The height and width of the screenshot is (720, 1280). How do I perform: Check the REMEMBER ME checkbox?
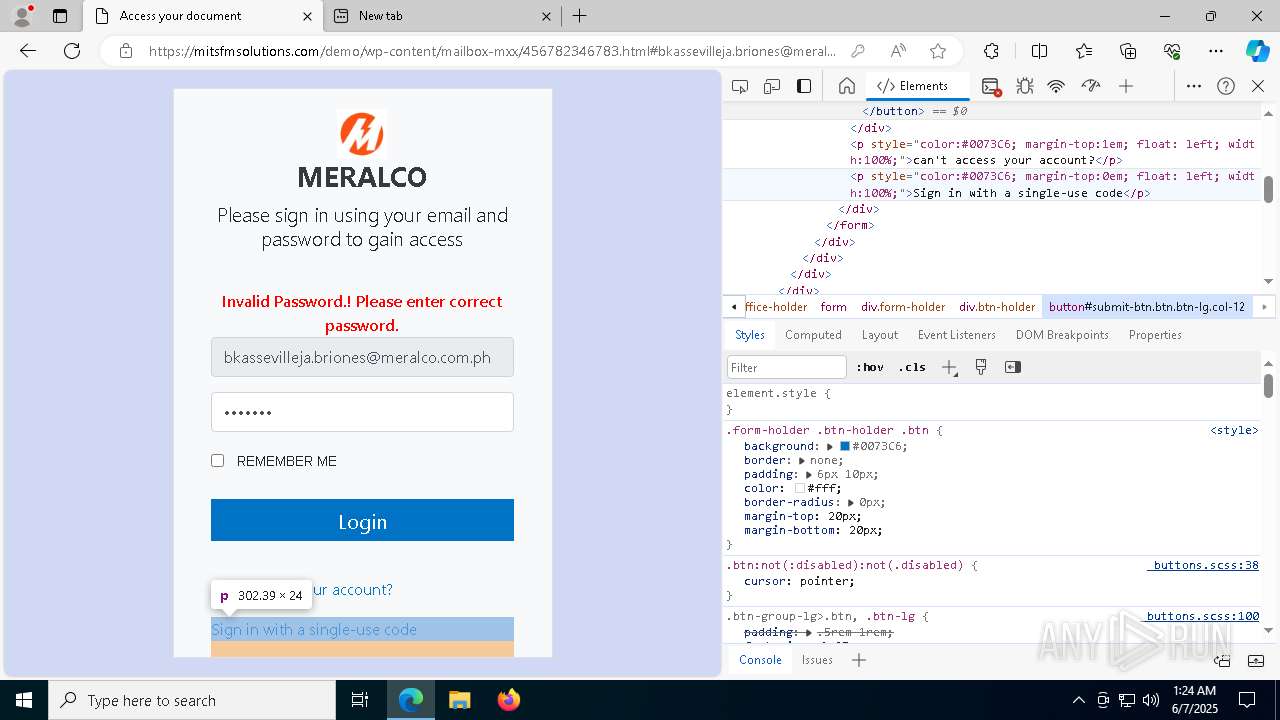pos(217,461)
